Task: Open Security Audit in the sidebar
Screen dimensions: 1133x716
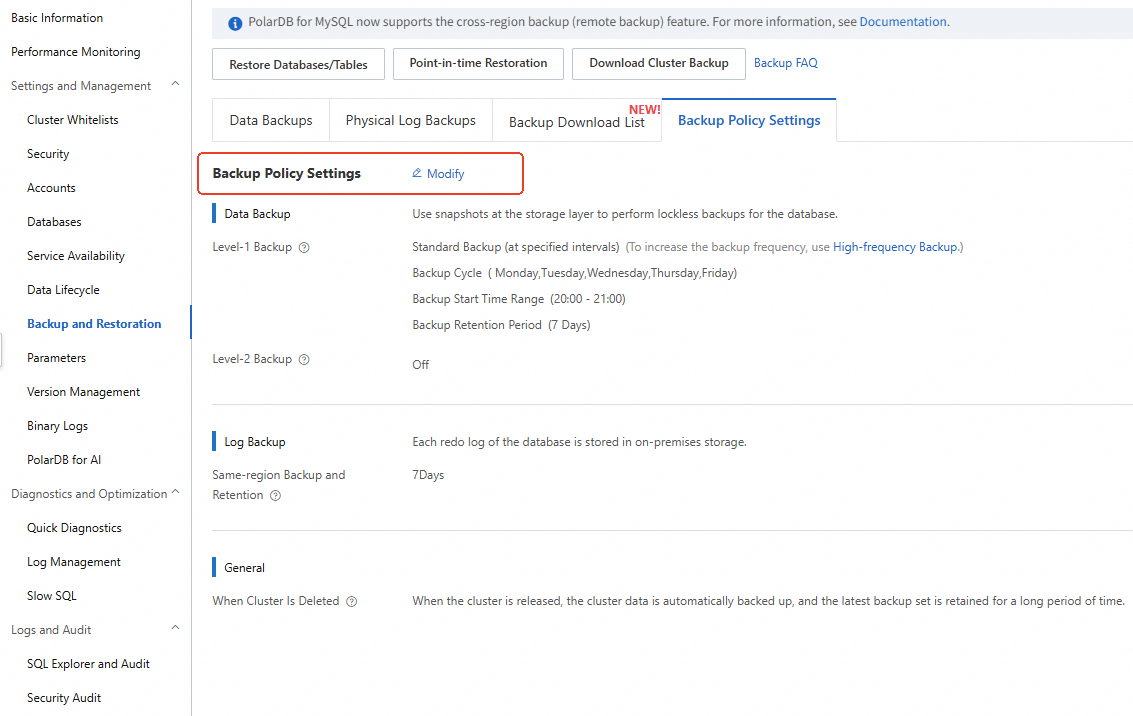Action: (x=64, y=697)
